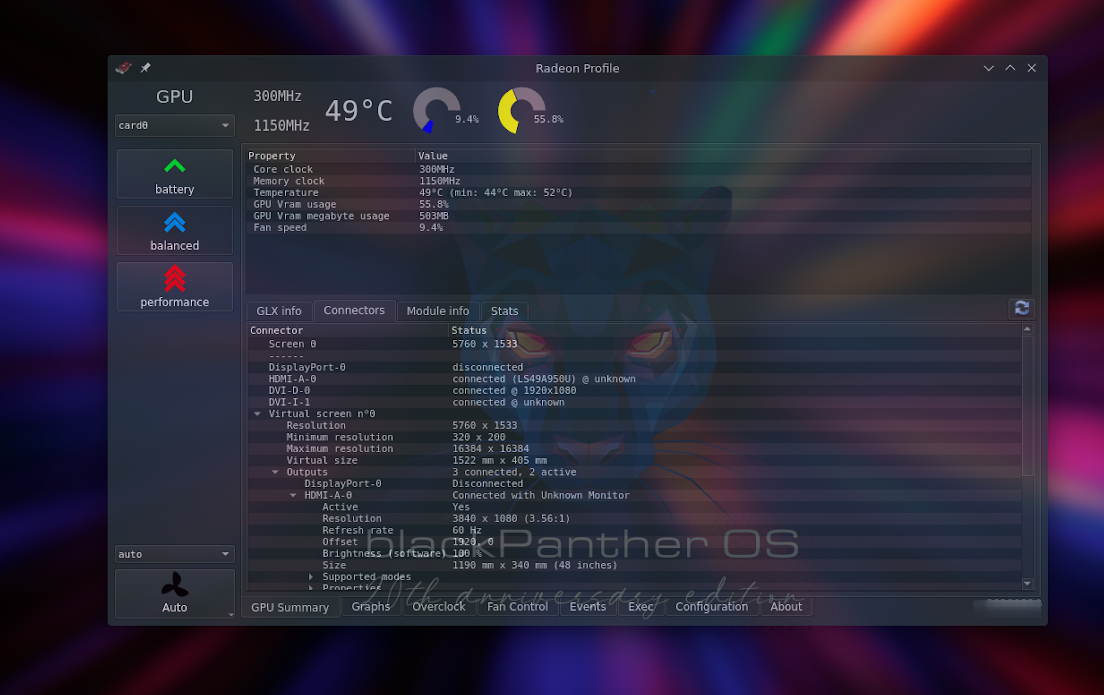Open the About tab
The image size is (1104, 695).
786,607
